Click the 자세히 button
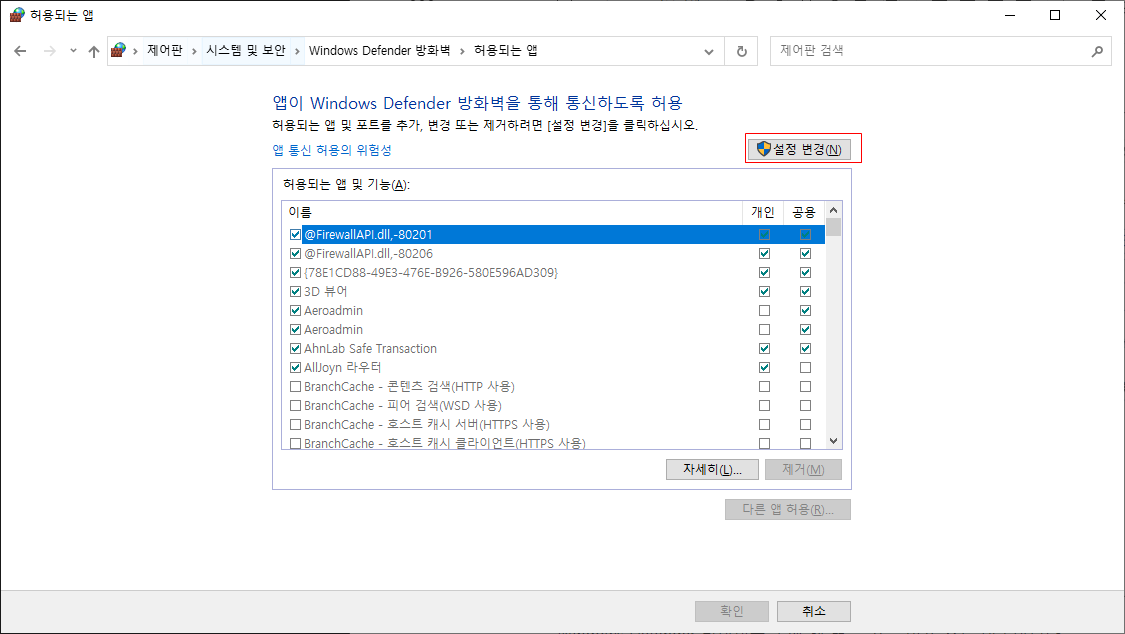The height and width of the screenshot is (634, 1125). (x=712, y=469)
